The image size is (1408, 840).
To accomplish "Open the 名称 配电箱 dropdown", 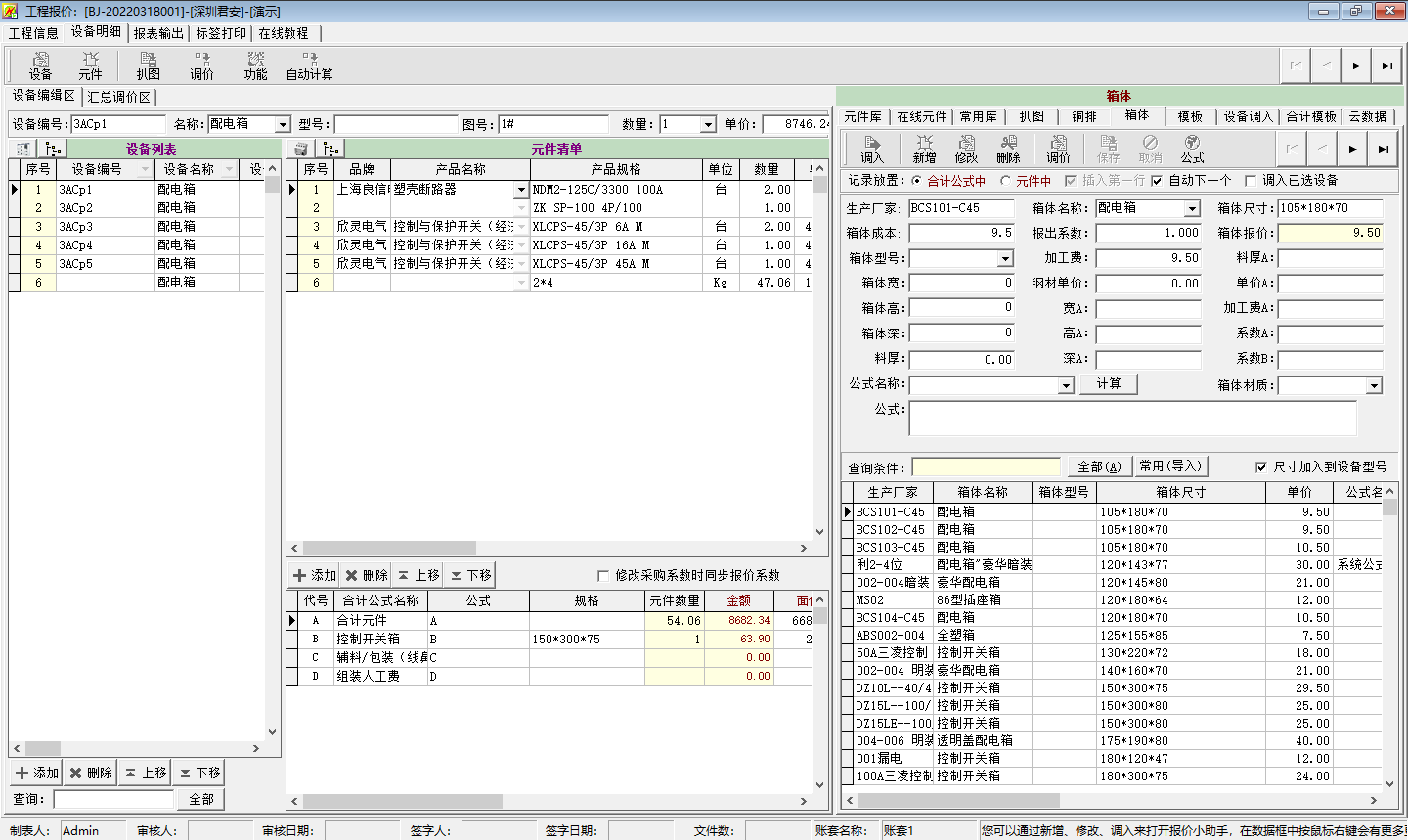I will tap(283, 125).
